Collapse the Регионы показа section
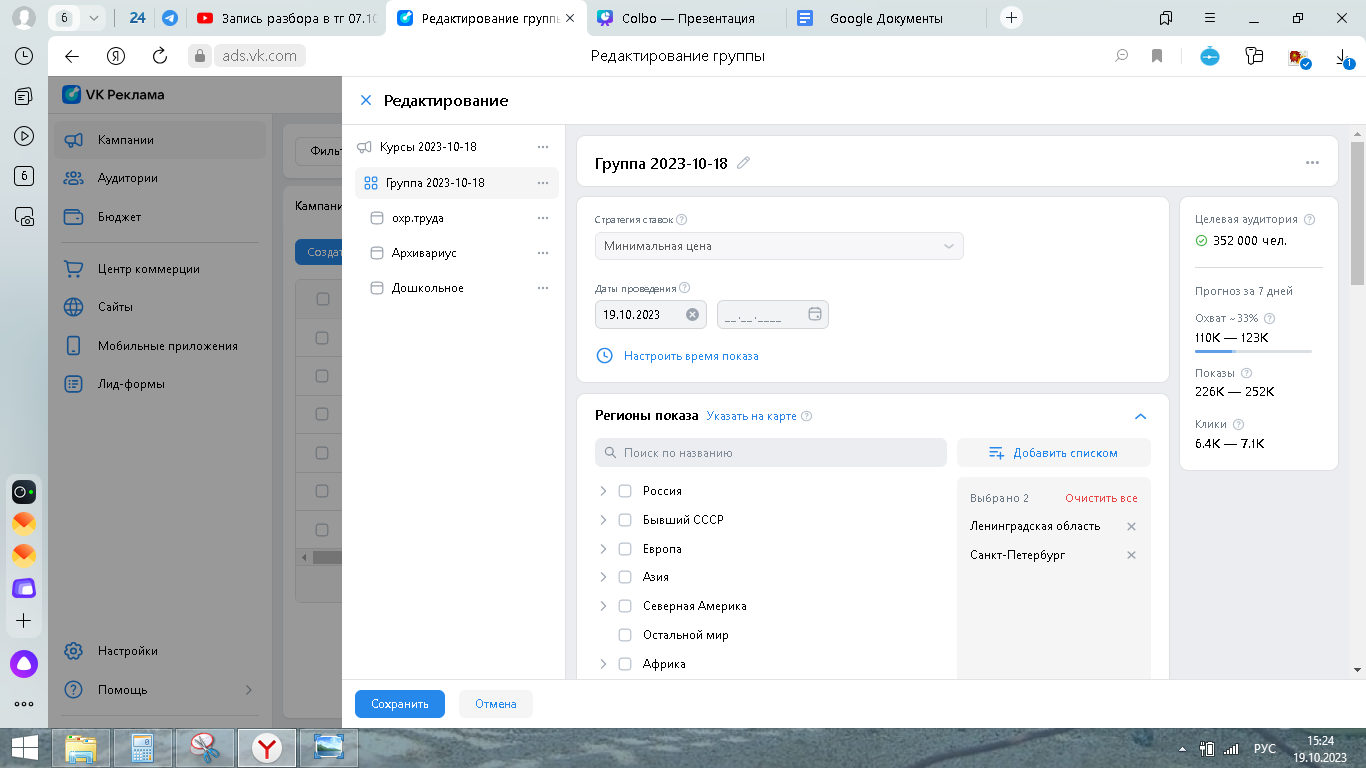Screen dimensions: 1366x768 tap(1140, 416)
